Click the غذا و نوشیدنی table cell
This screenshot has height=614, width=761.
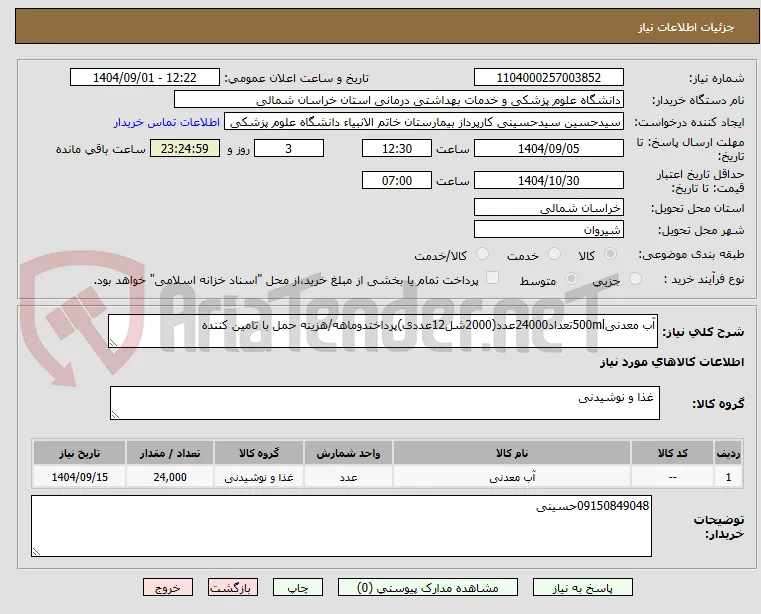click(x=259, y=477)
